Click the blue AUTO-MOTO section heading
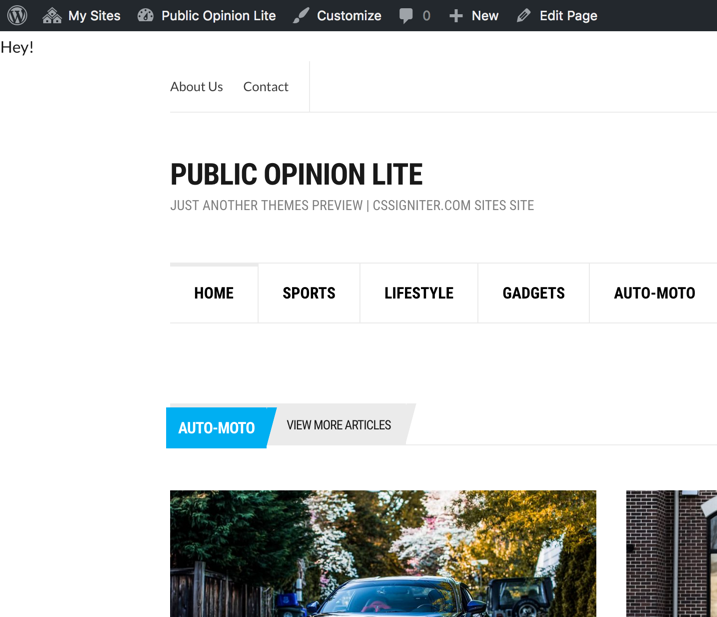 click(217, 428)
